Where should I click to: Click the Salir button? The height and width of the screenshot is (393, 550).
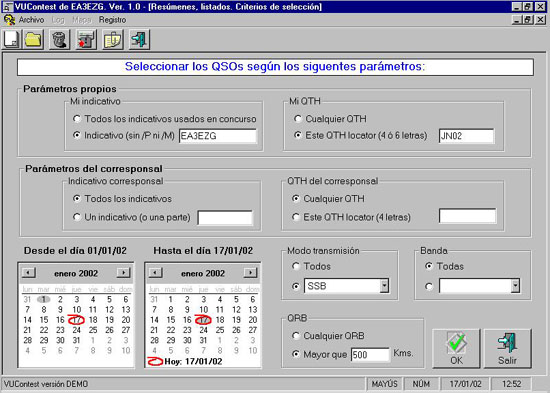(x=508, y=348)
